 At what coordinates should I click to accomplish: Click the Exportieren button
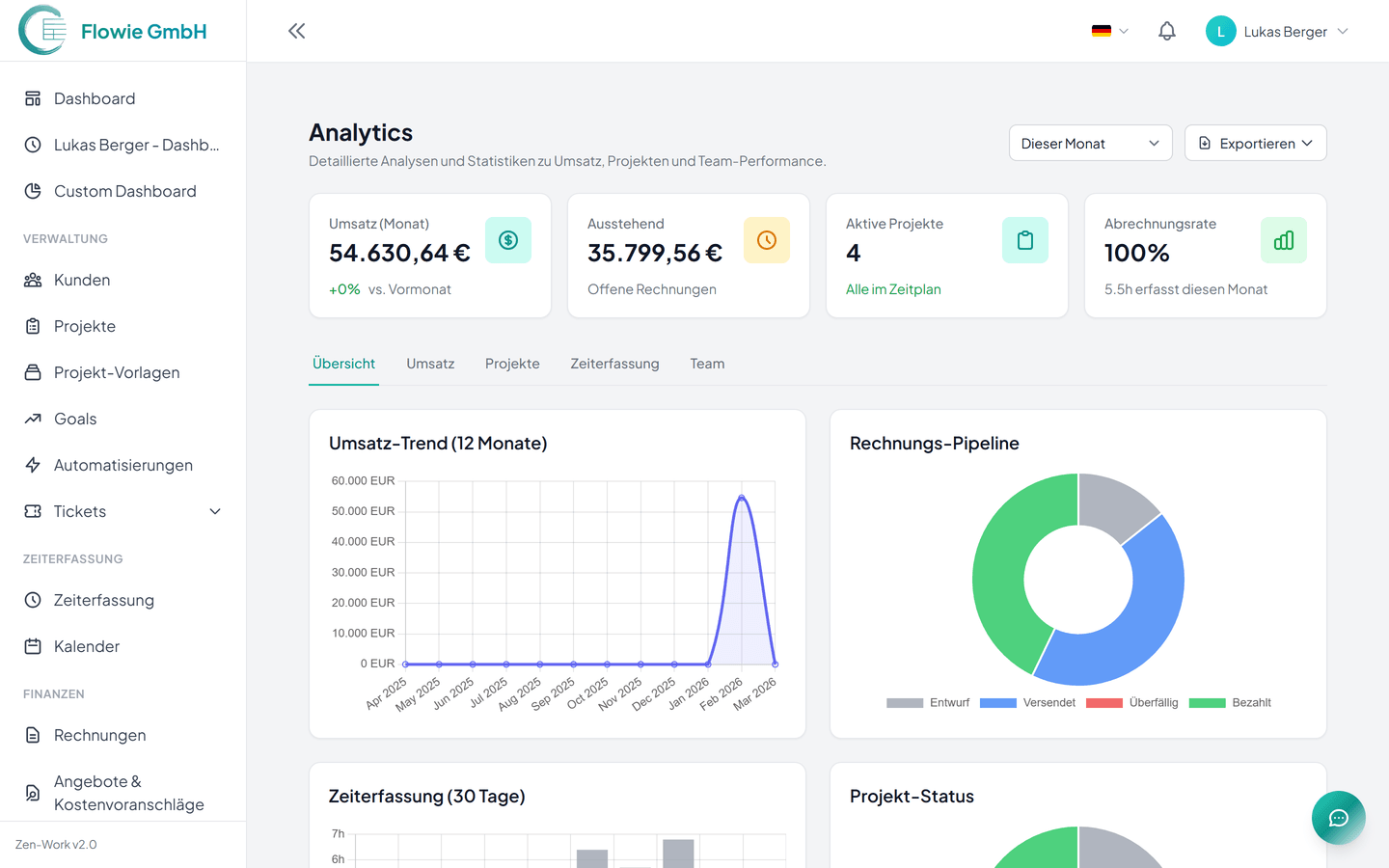(x=1255, y=143)
